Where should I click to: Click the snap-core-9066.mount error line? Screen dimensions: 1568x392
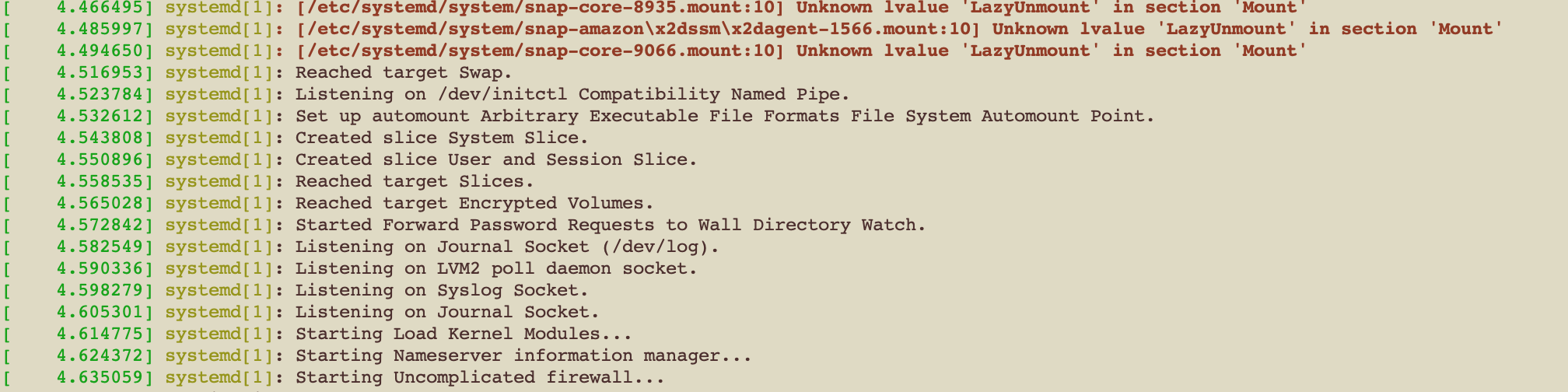[801, 51]
